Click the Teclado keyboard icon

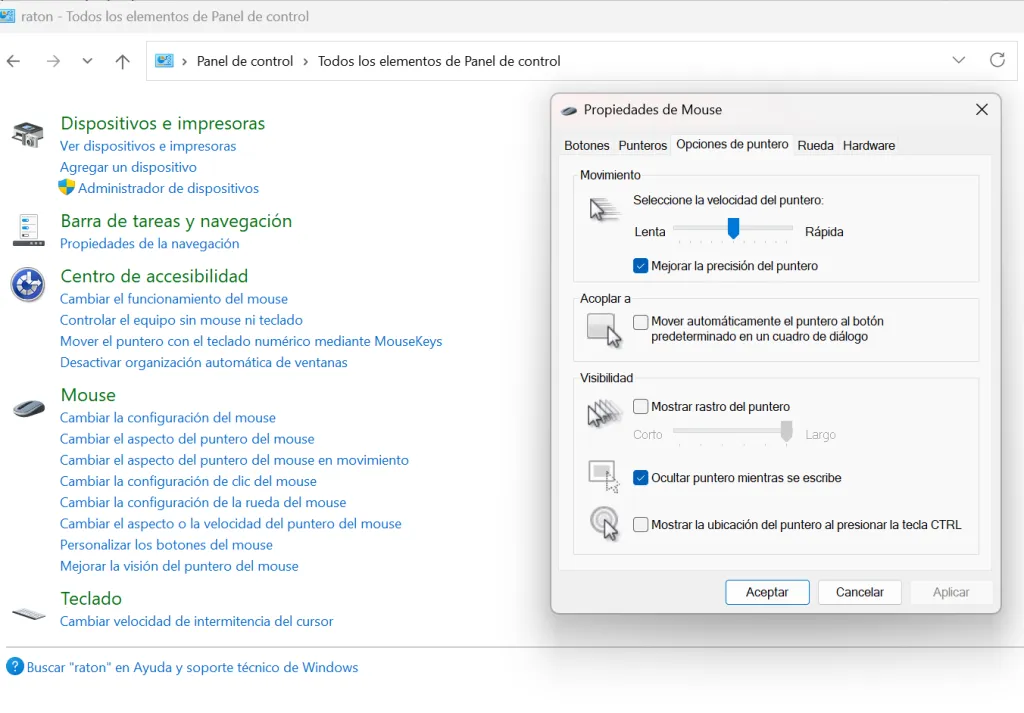pos(29,614)
